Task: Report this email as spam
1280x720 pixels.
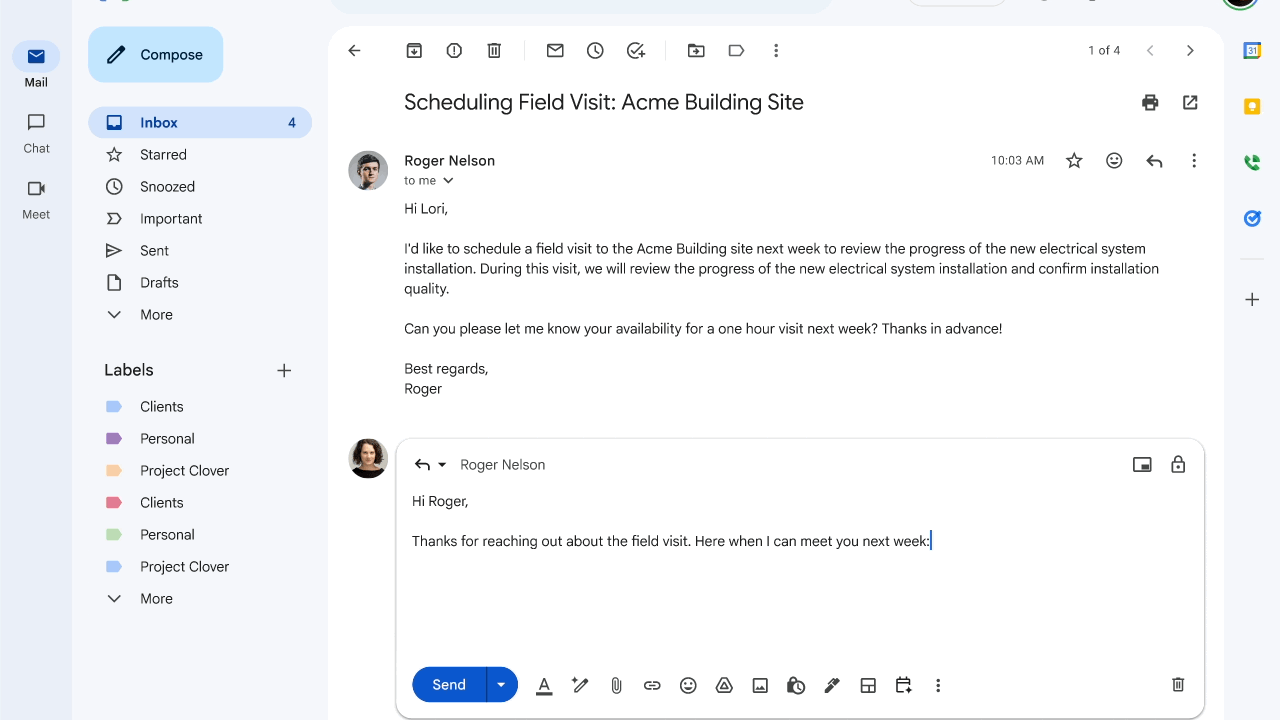Action: point(454,51)
